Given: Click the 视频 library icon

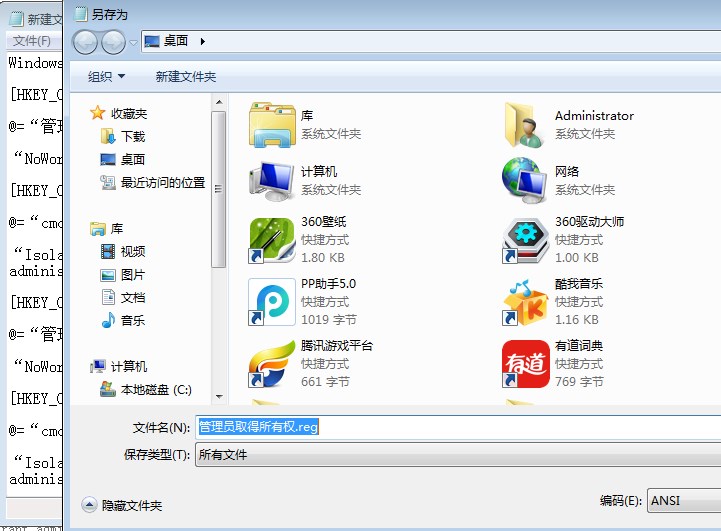Looking at the screenshot, I should pos(108,251).
